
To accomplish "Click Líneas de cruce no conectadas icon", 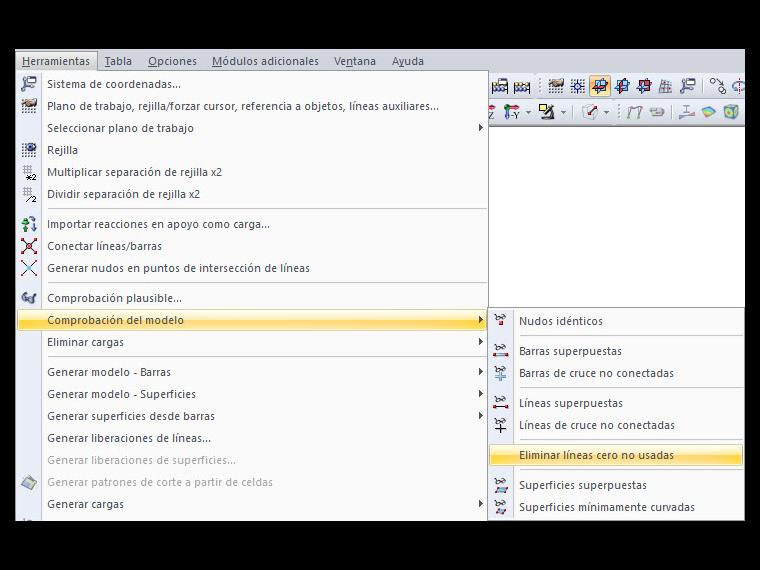I will point(501,425).
